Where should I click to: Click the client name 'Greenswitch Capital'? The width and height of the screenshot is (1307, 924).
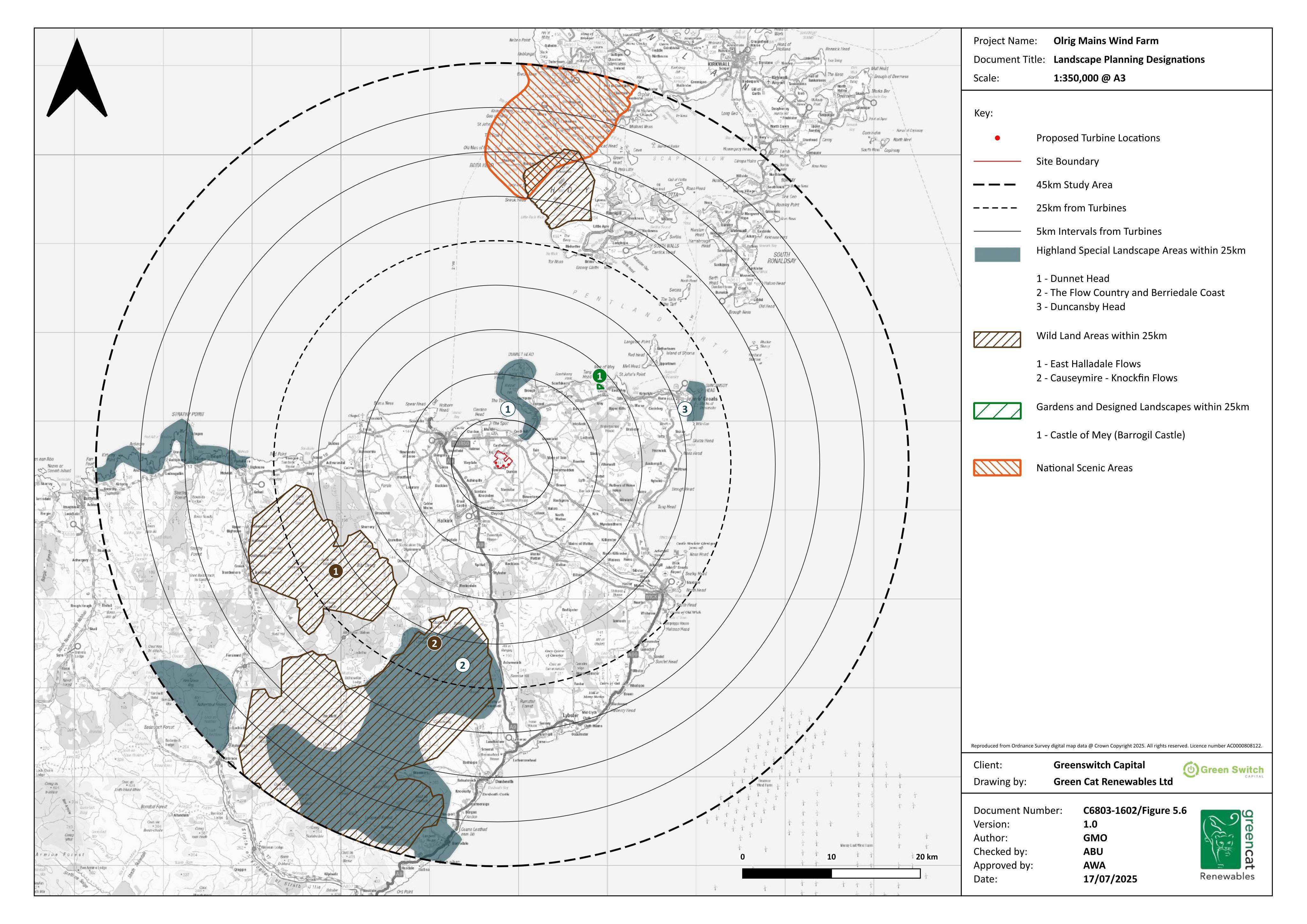(x=1099, y=764)
